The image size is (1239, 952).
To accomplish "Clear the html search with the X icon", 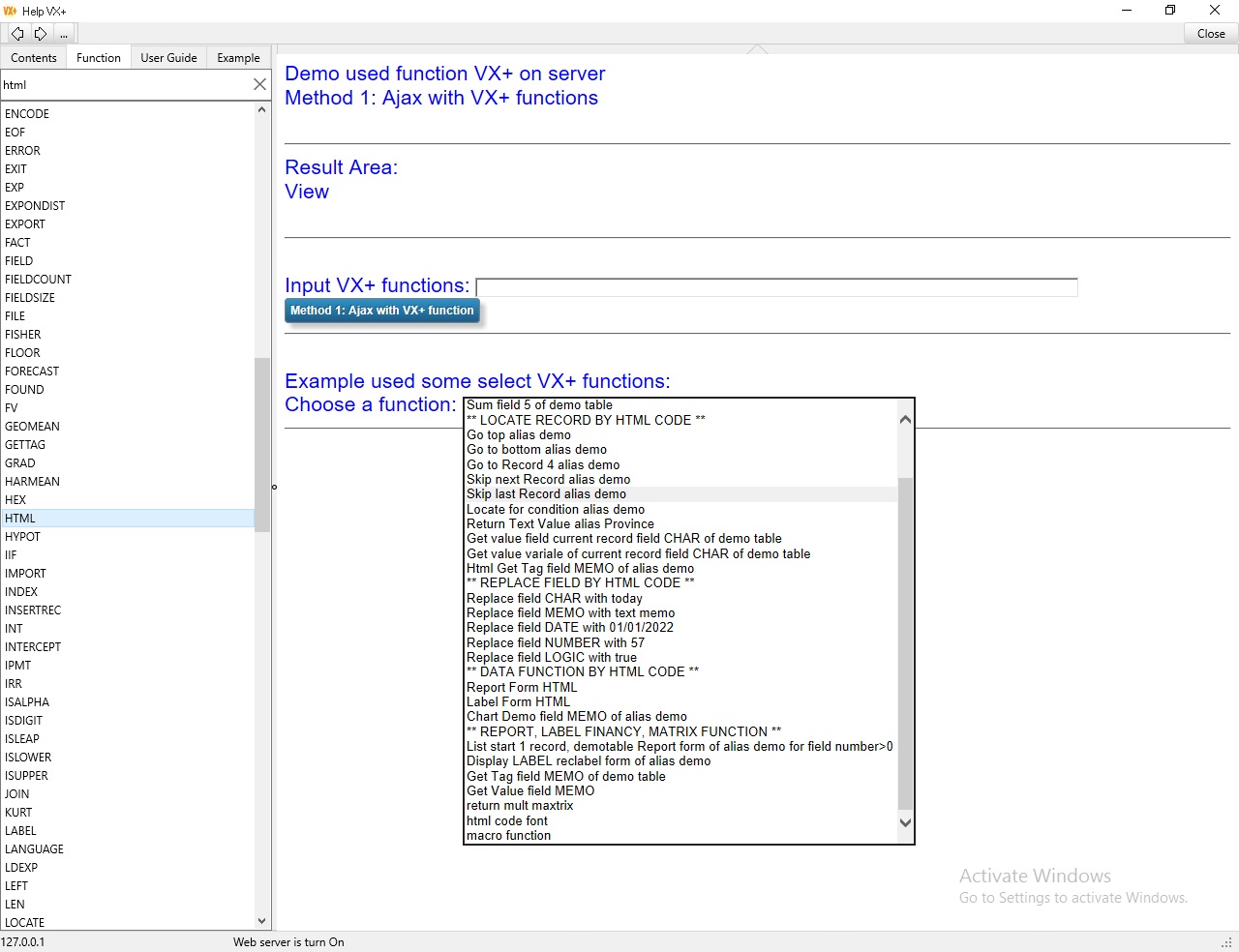I will pos(259,84).
